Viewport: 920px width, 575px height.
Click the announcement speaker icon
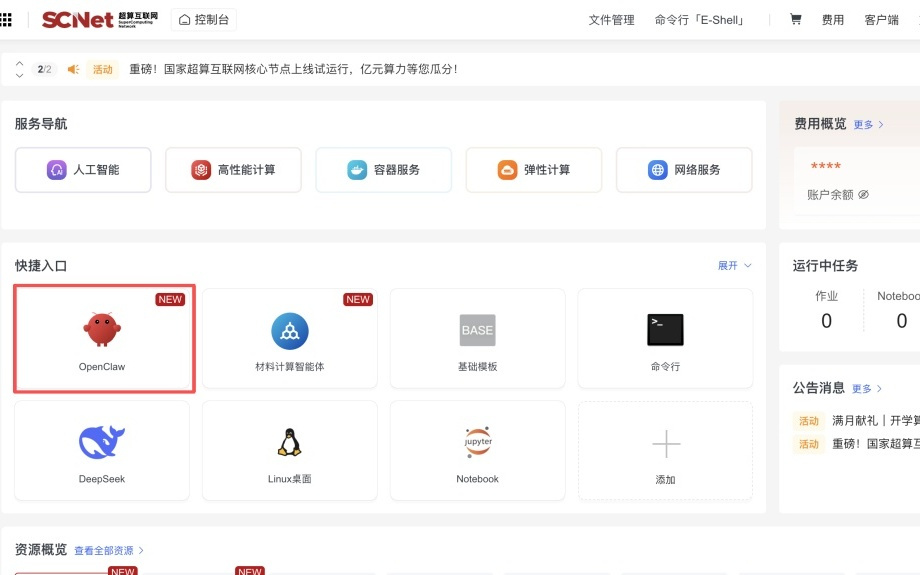(x=73, y=69)
